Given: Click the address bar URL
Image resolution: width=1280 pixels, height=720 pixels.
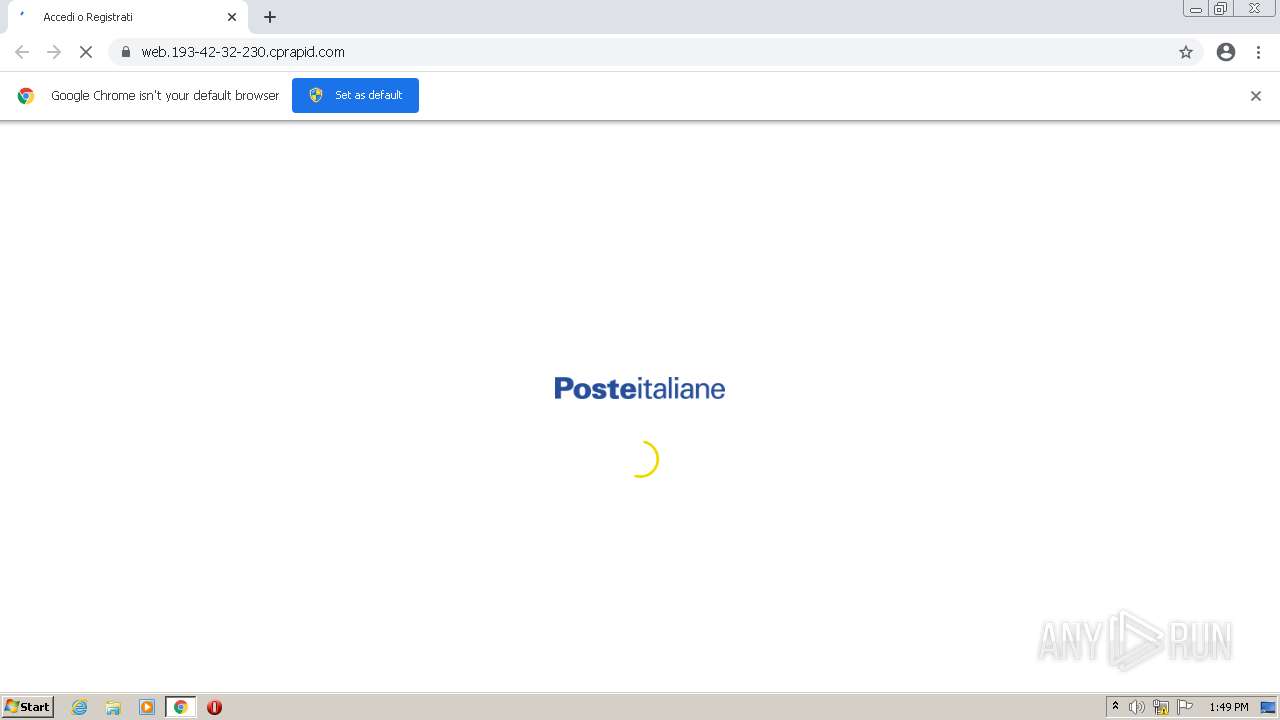Looking at the screenshot, I should (243, 52).
